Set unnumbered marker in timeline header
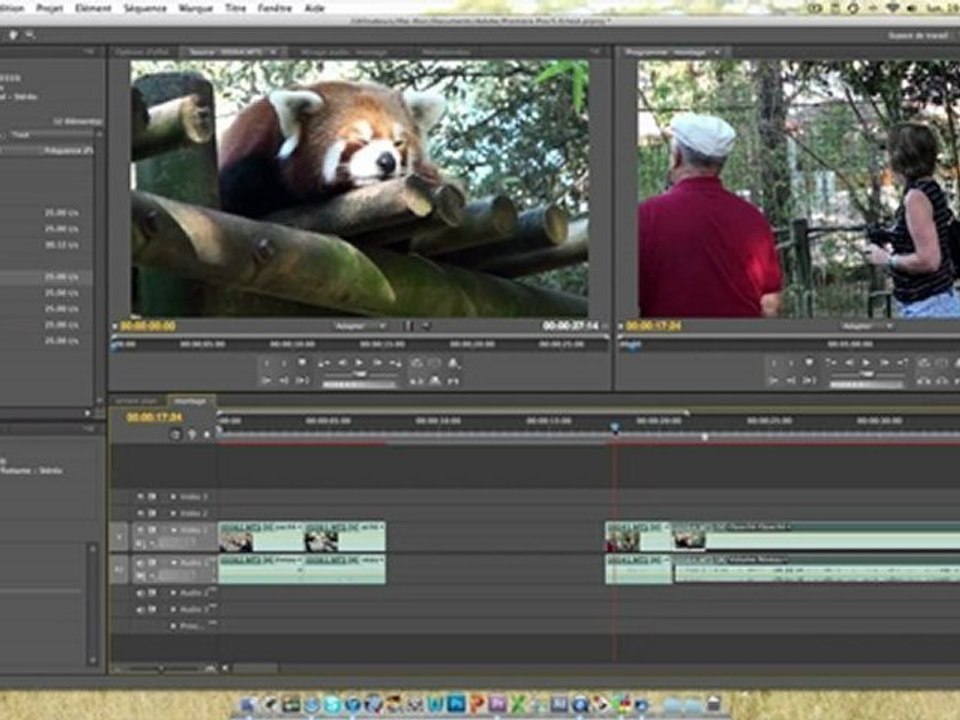The height and width of the screenshot is (720, 960). pyautogui.click(x=206, y=434)
